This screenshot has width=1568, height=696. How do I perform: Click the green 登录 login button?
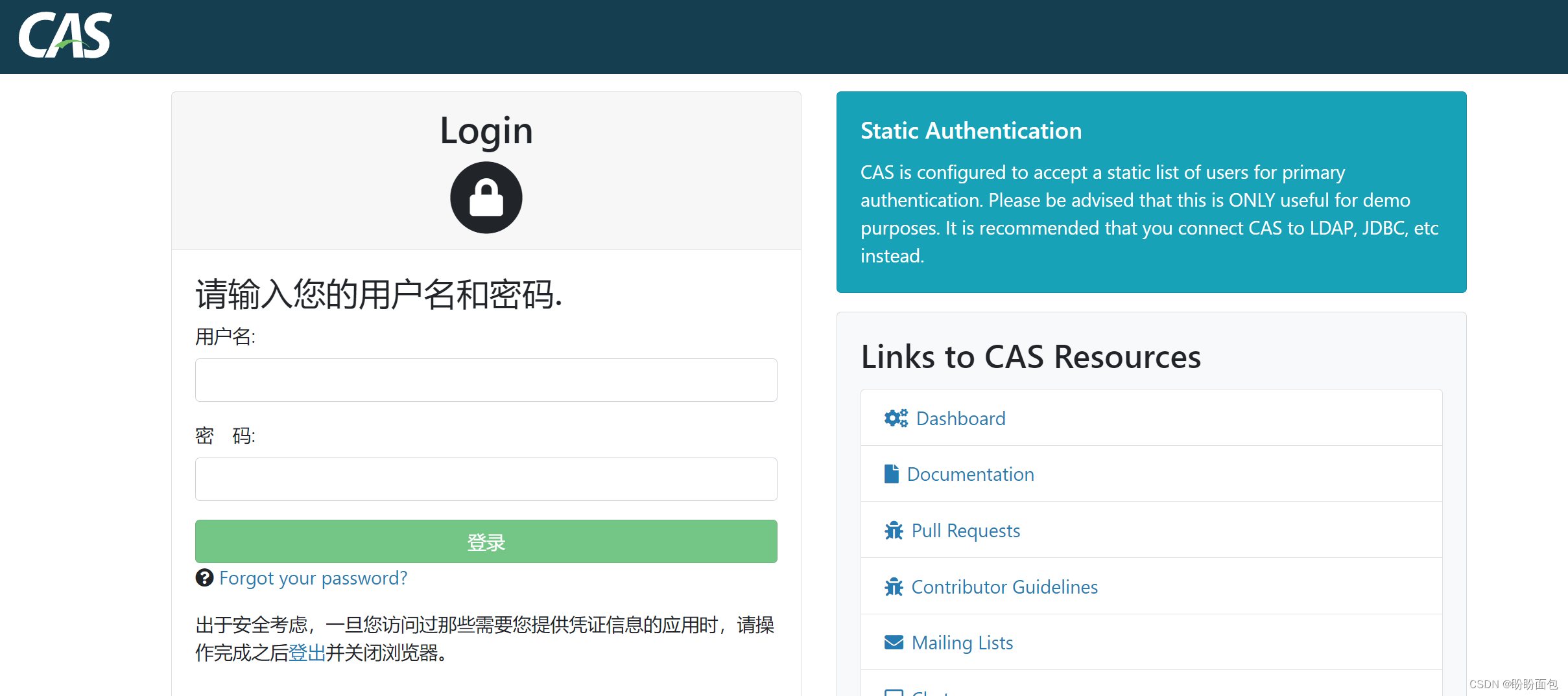(486, 541)
